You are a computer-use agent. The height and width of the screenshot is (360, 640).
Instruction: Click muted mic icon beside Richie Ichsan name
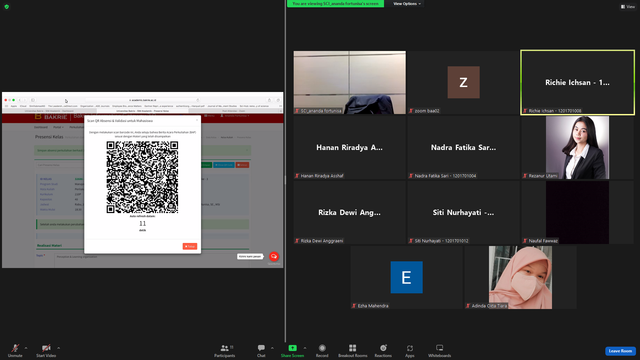pyautogui.click(x=525, y=111)
